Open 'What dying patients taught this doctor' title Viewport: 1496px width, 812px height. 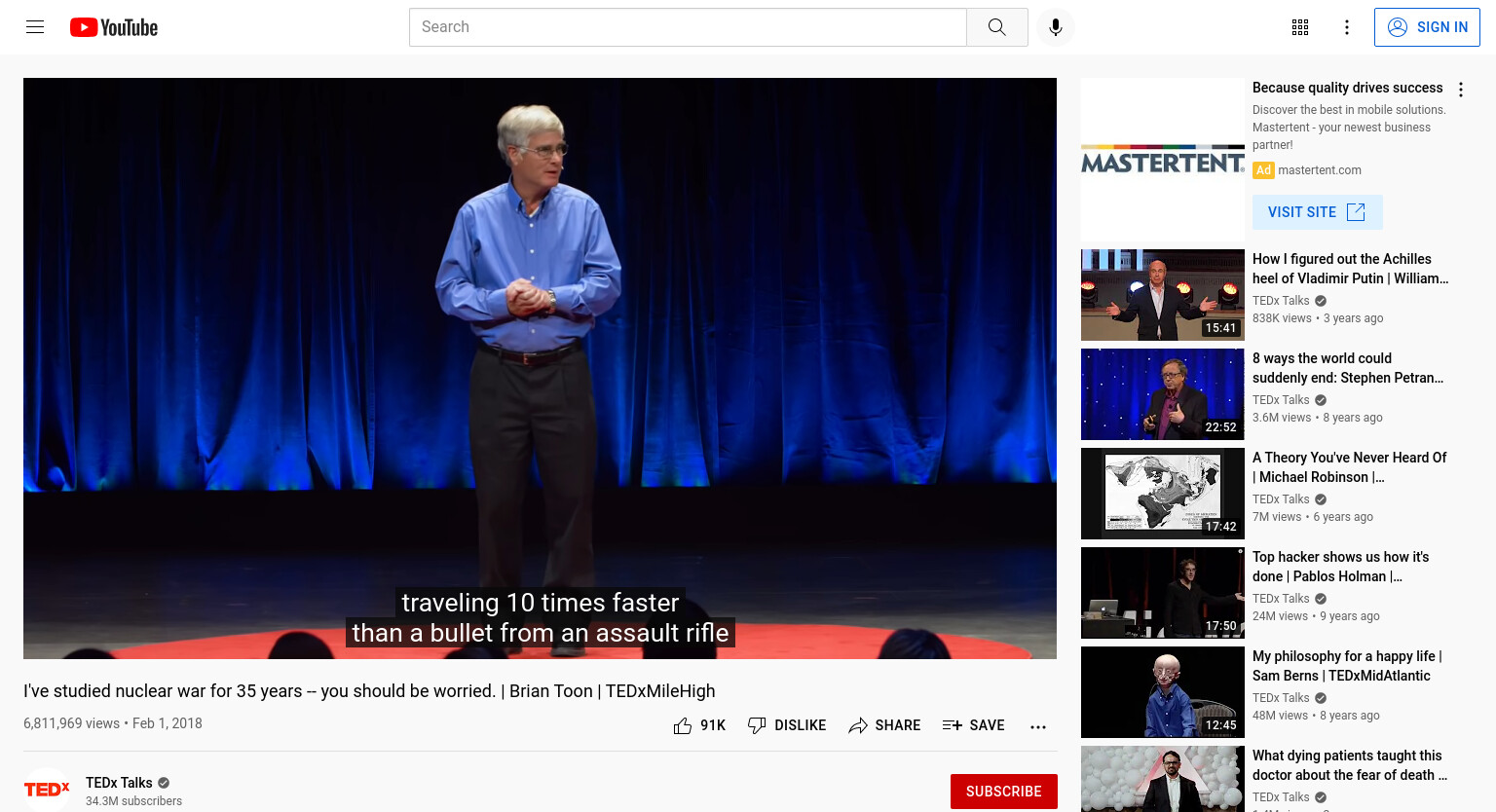[x=1349, y=765]
